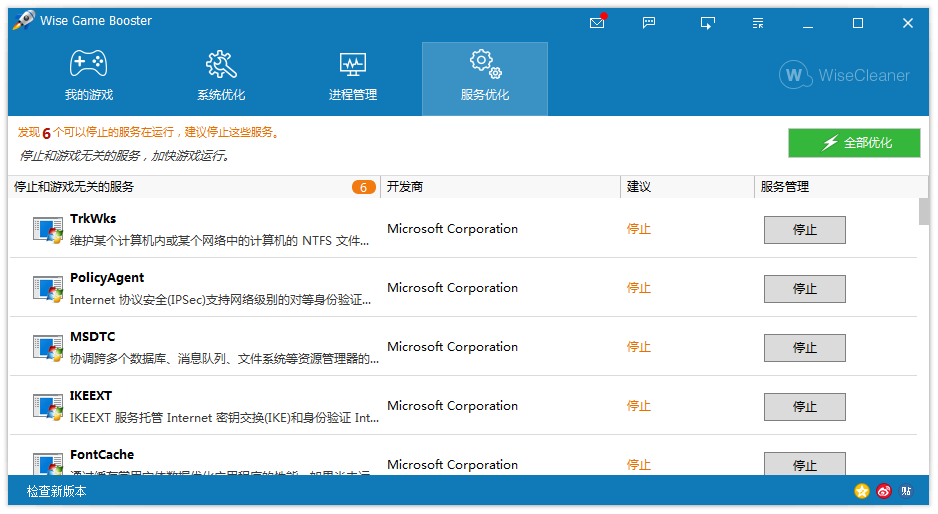Stop the IKEEXT service
The image size is (938, 514).
coord(804,407)
